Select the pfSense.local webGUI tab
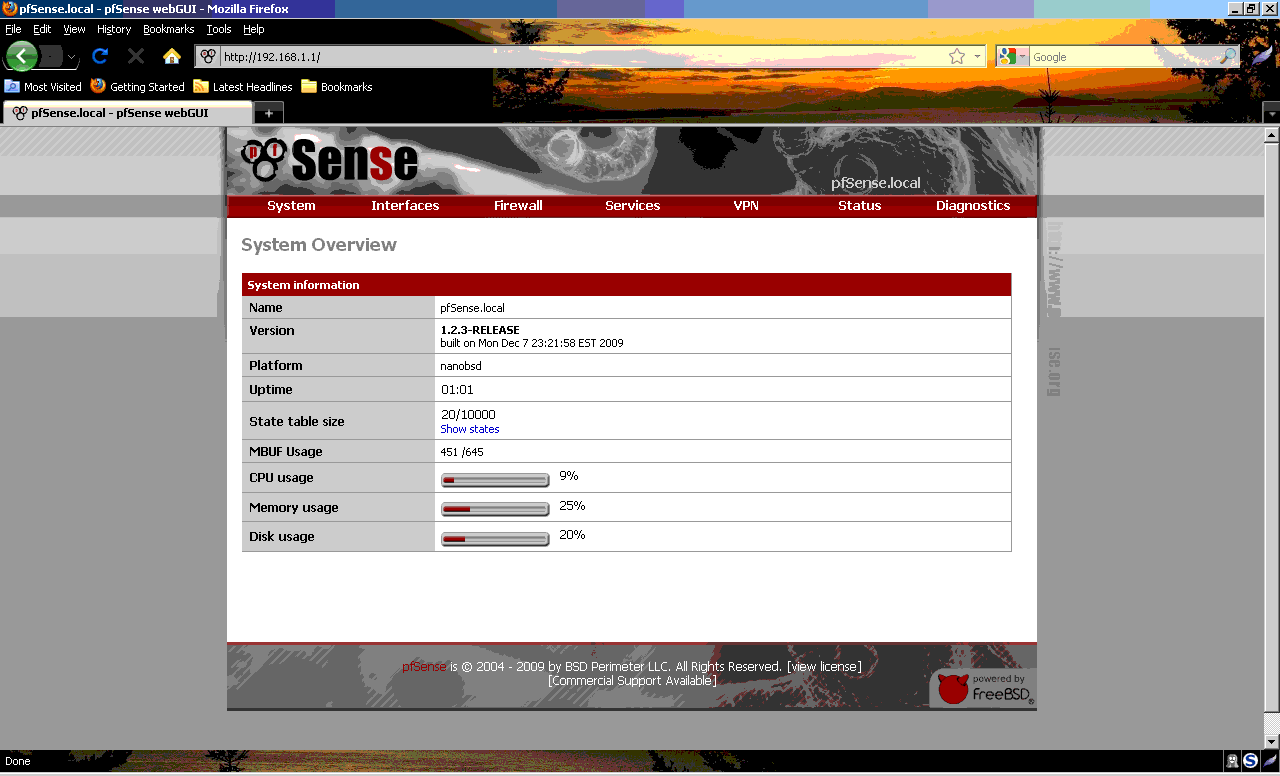This screenshot has width=1280, height=776. coord(127,113)
